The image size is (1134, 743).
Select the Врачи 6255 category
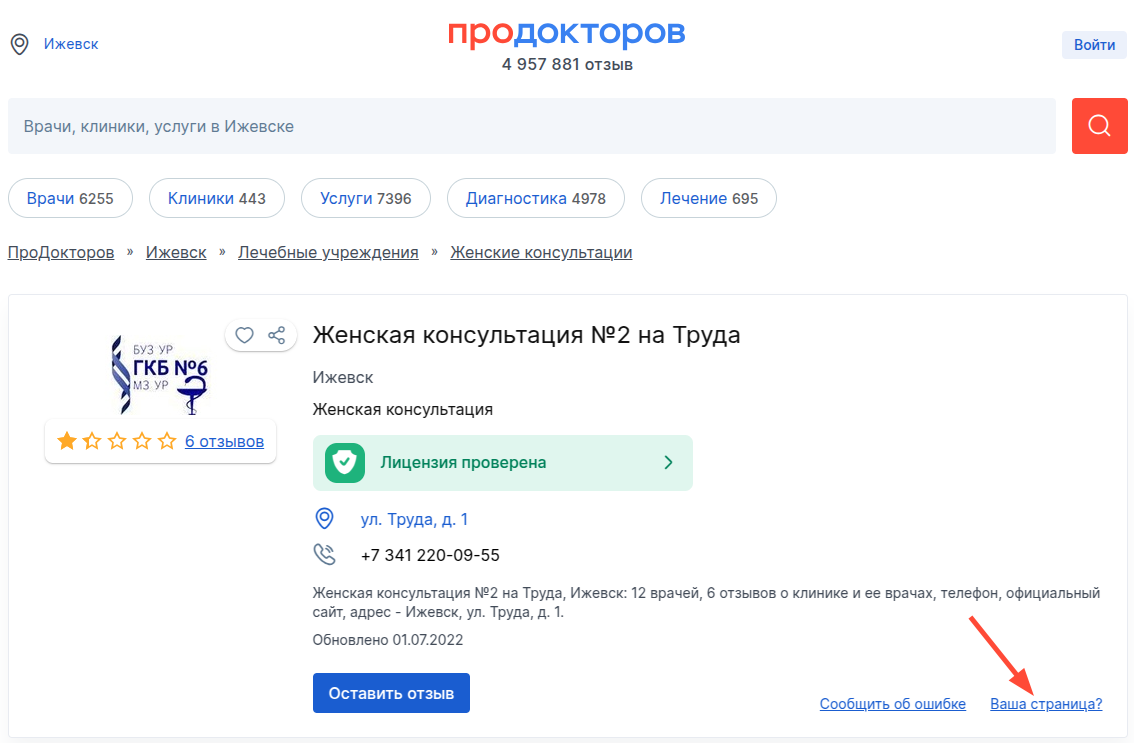click(x=70, y=198)
